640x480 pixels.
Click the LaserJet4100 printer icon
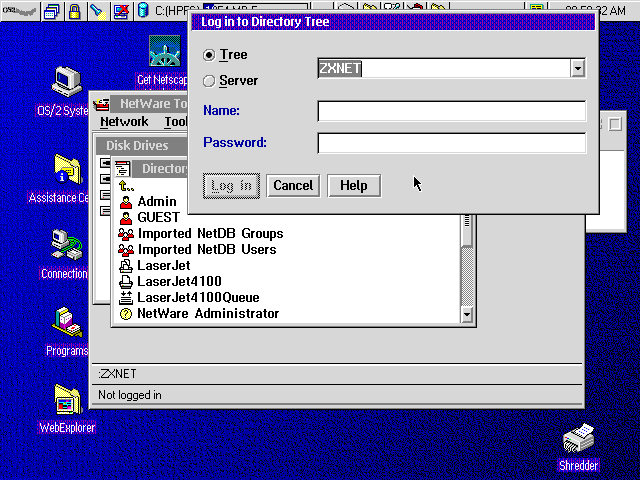tap(126, 282)
